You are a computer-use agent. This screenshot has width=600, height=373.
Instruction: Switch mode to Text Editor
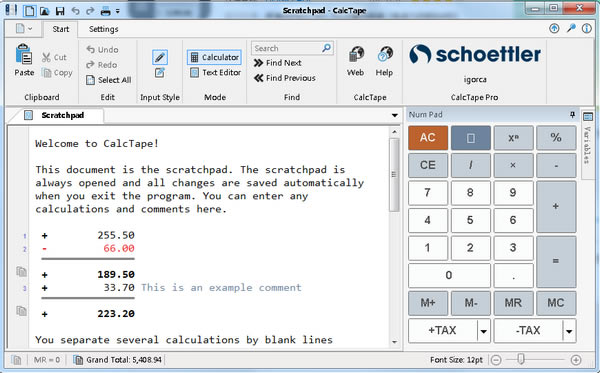pyautogui.click(x=215, y=72)
